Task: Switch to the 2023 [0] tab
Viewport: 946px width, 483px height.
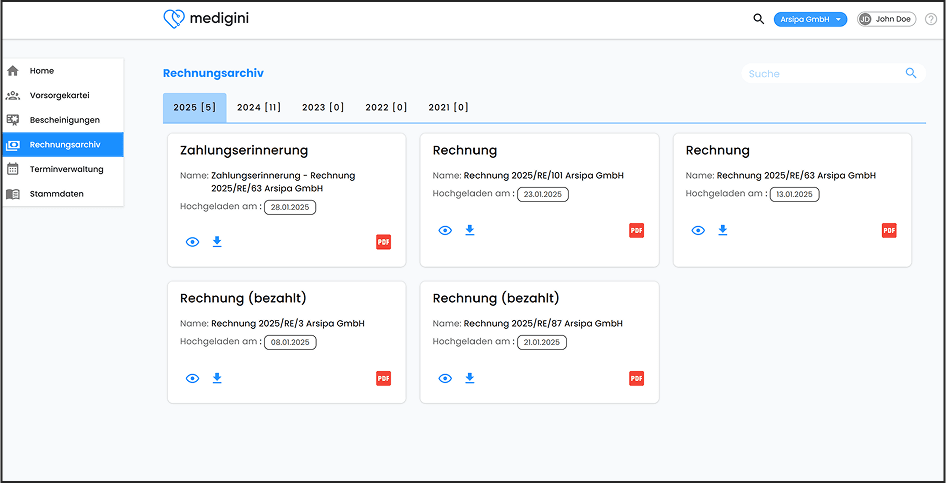Action: click(x=323, y=108)
